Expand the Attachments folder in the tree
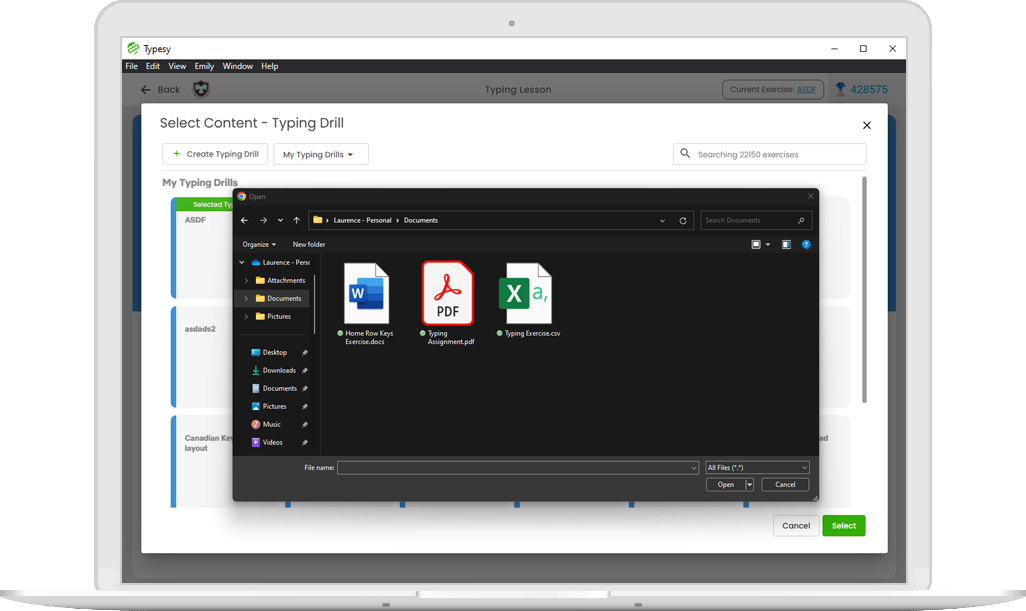Viewport: 1026px width, 611px height. click(246, 281)
